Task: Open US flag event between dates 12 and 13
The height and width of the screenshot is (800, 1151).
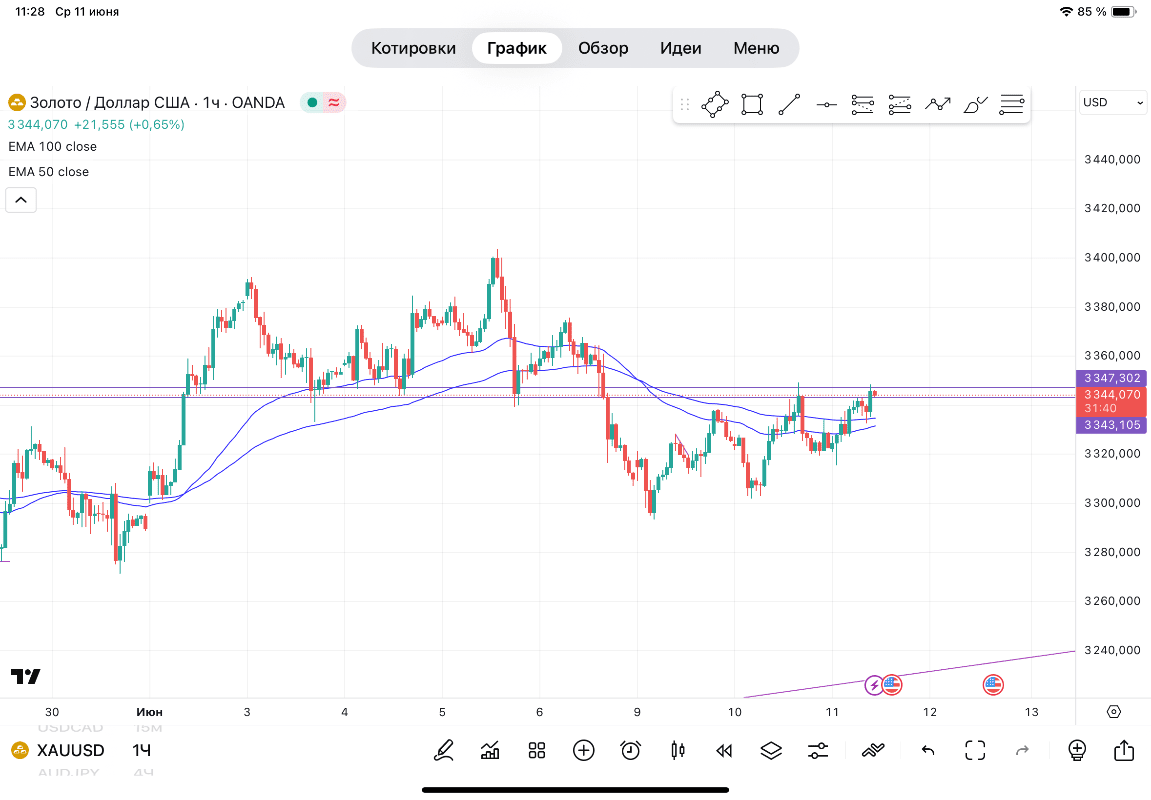Action: [x=992, y=686]
